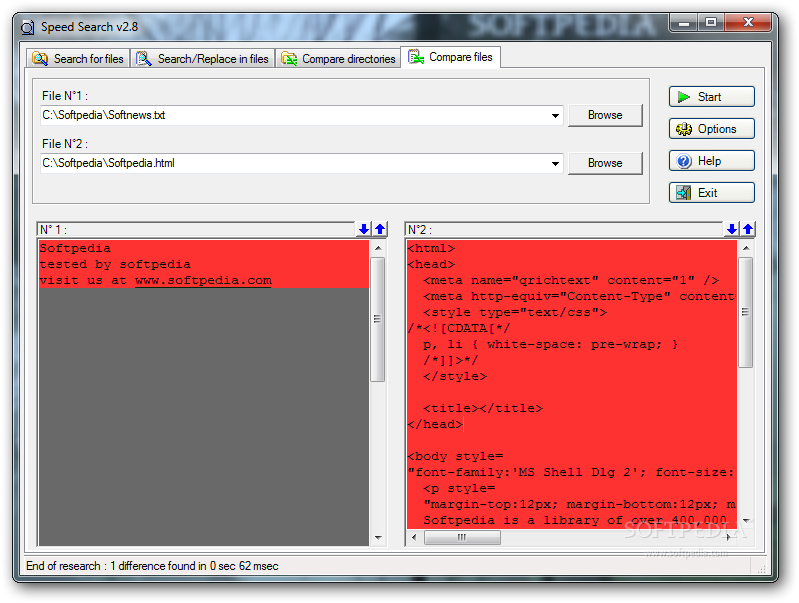The width and height of the screenshot is (799, 603).
Task: Click the Speed Search title bar icon
Action: 28,27
